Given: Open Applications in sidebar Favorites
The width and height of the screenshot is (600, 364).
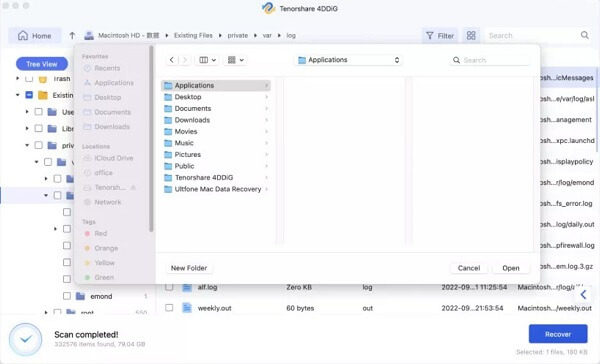Looking at the screenshot, I should [109, 83].
